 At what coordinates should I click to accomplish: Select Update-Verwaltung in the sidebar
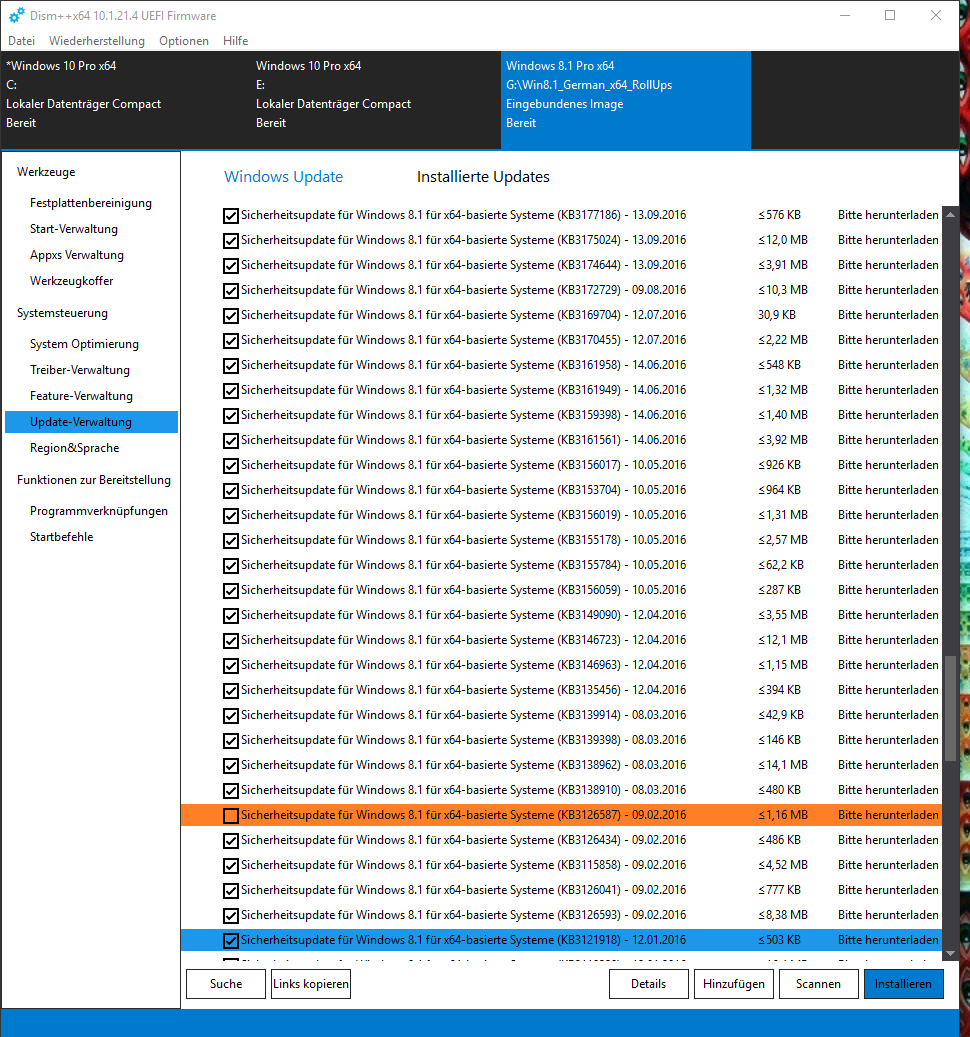(91, 422)
